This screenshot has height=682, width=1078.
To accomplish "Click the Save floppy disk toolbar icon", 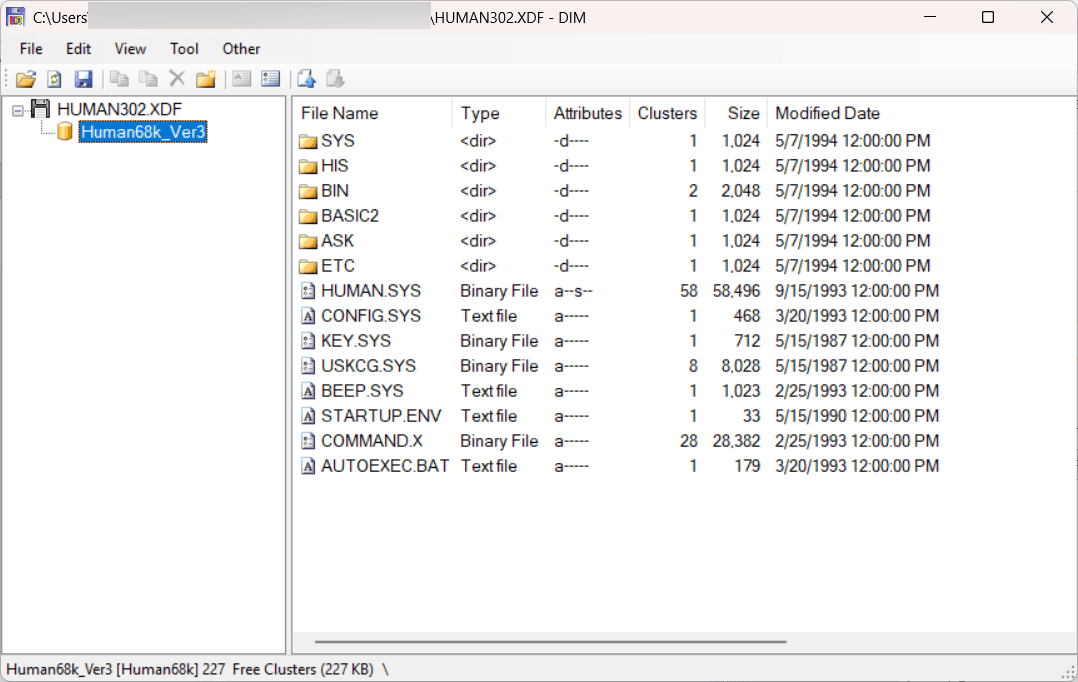I will click(x=83, y=79).
